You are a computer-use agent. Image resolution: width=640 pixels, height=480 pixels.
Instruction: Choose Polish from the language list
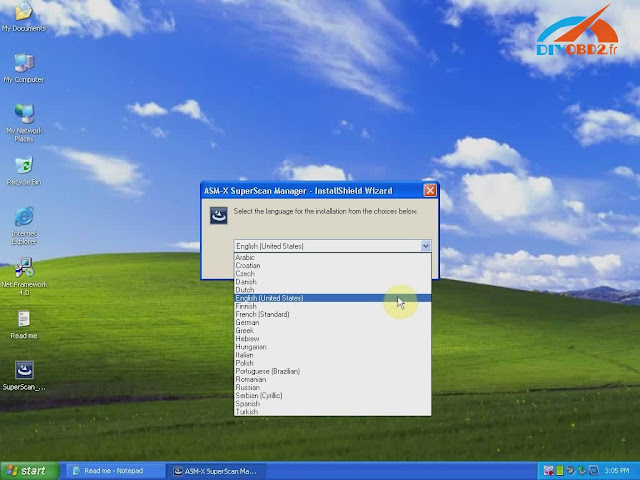point(332,363)
